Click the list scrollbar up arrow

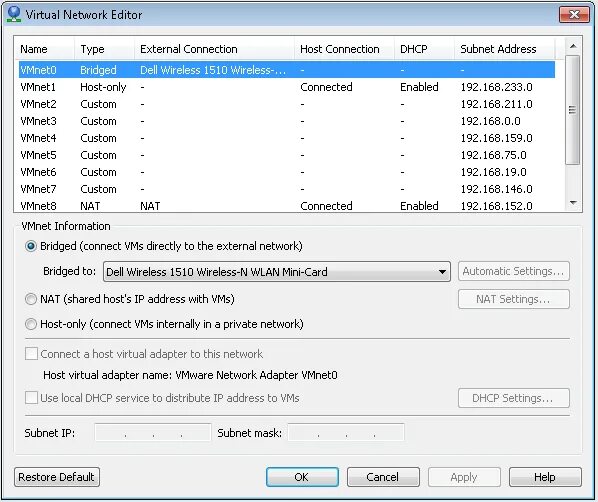pyautogui.click(x=573, y=46)
